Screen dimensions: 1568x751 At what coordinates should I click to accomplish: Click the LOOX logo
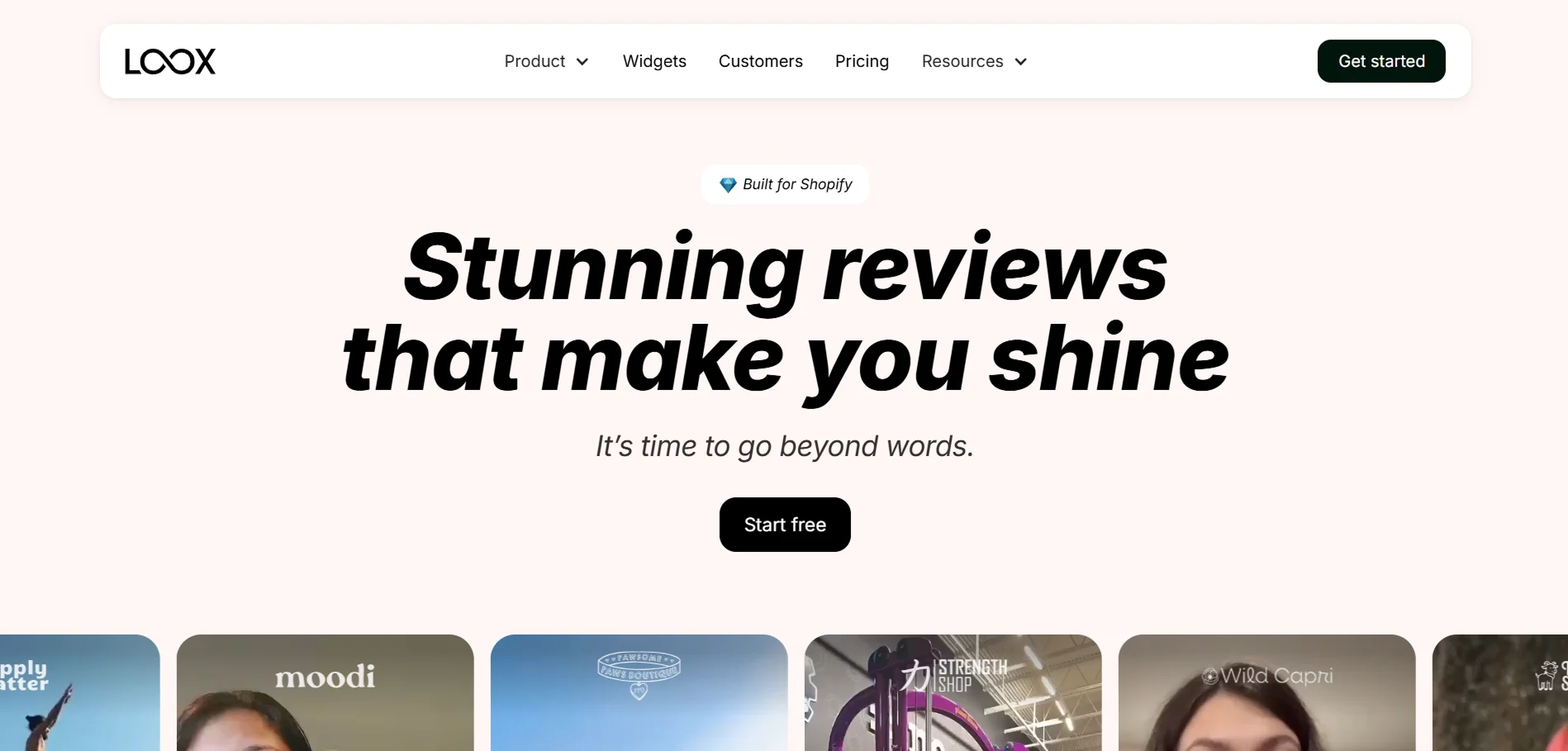coord(170,61)
